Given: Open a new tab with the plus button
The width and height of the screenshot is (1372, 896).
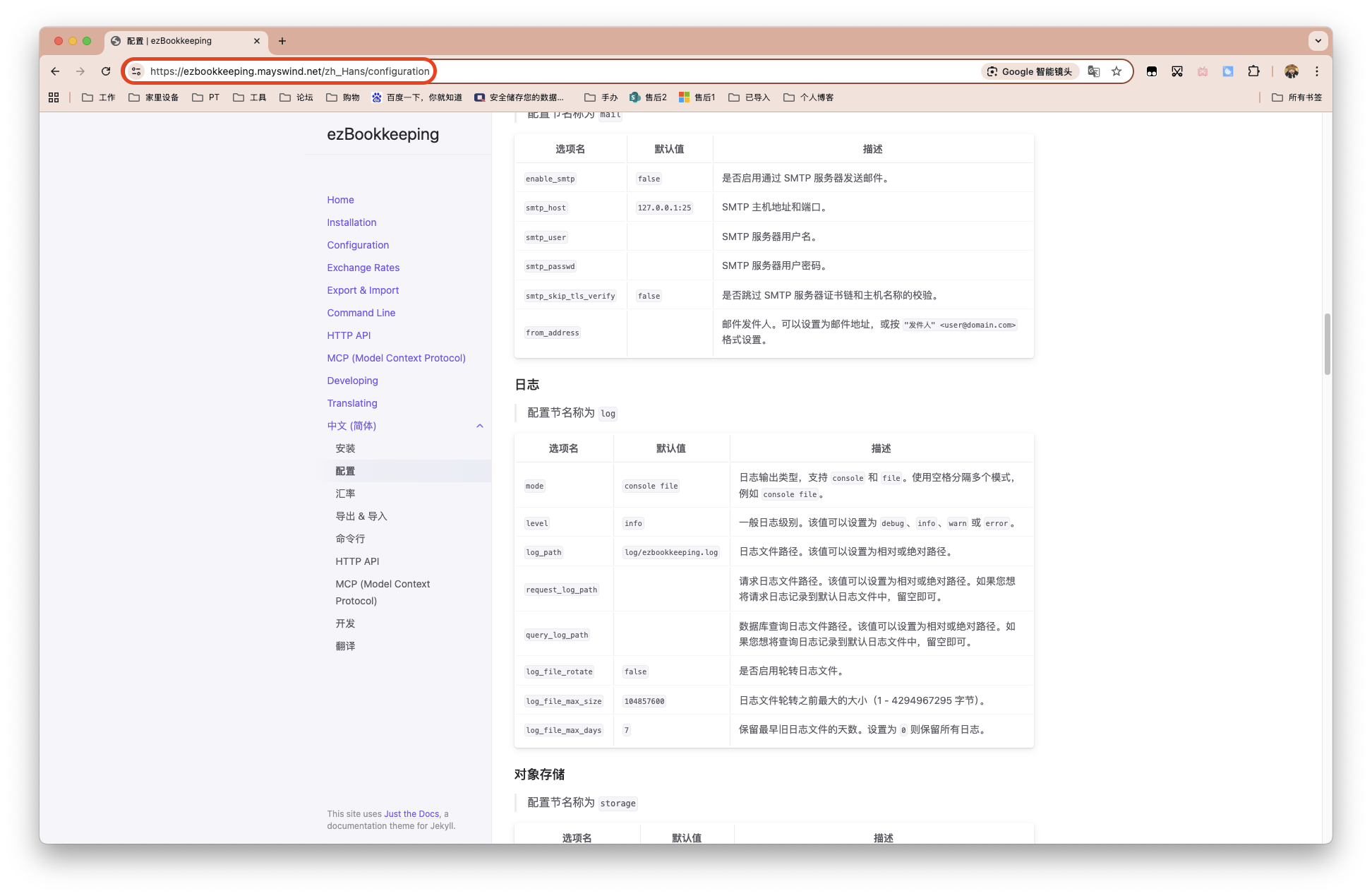Looking at the screenshot, I should click(x=282, y=41).
